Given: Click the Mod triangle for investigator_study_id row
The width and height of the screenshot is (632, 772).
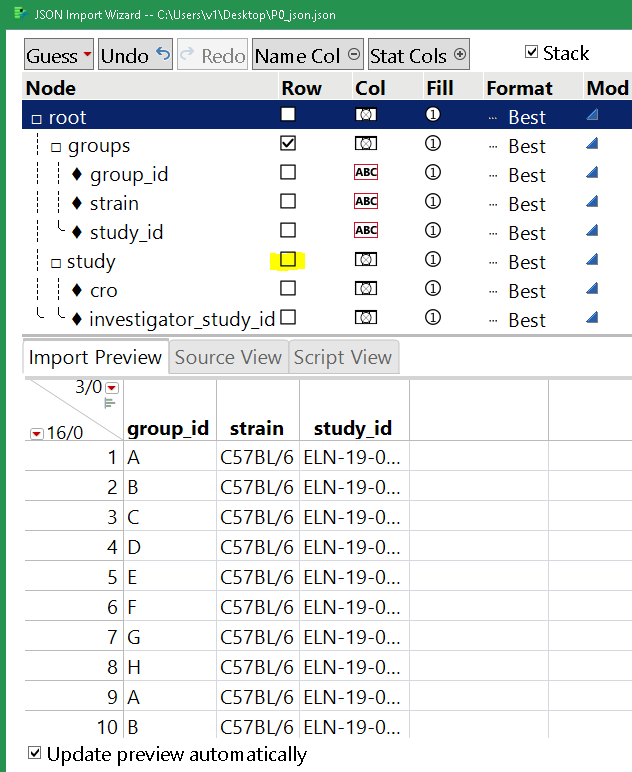Looking at the screenshot, I should [x=592, y=318].
